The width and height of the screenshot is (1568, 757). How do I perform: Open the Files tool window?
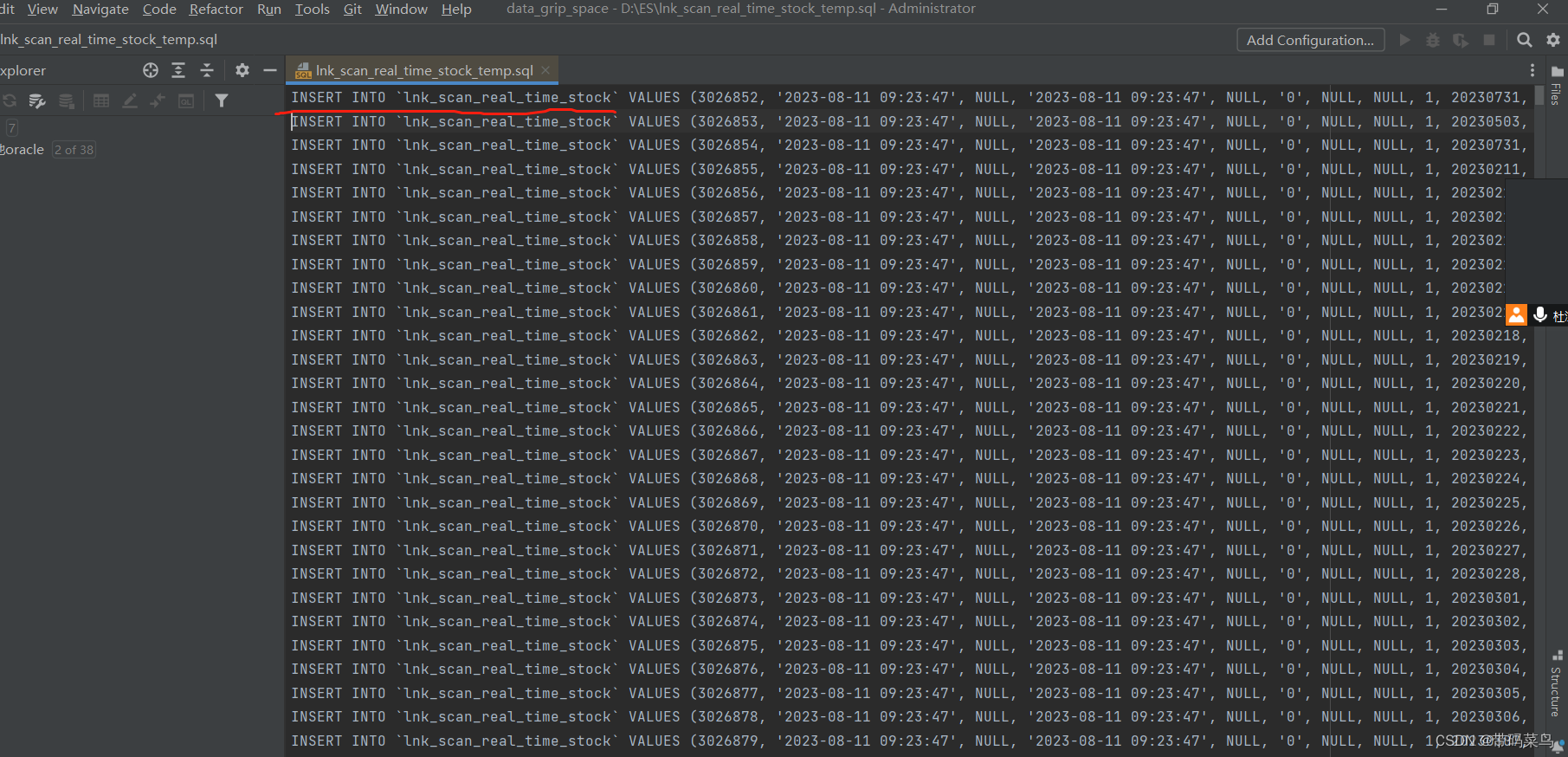click(1557, 87)
